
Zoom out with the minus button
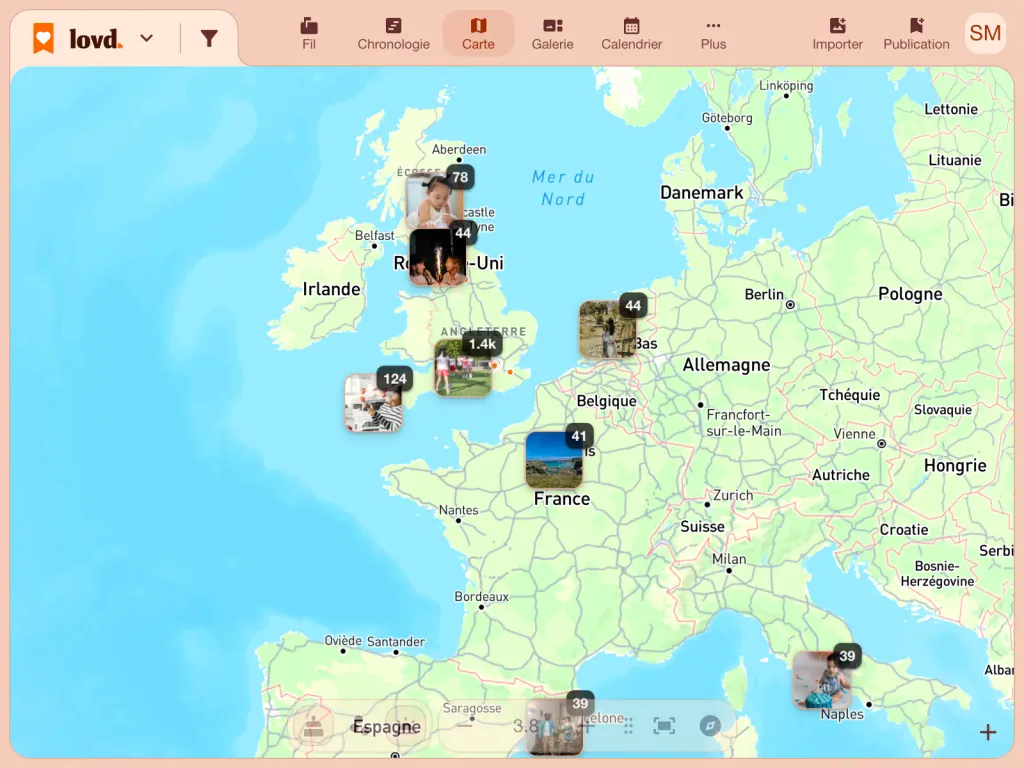pos(464,726)
